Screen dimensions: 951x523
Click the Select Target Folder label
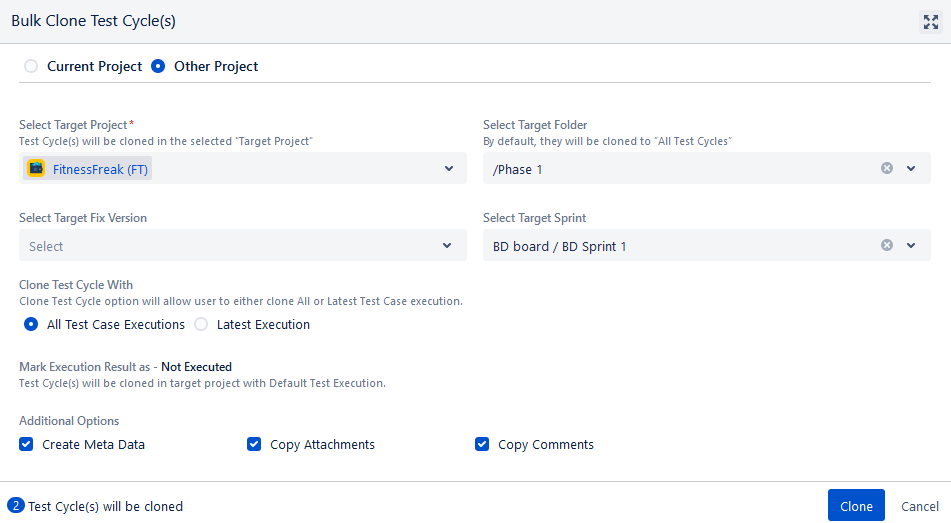[x=535, y=125]
